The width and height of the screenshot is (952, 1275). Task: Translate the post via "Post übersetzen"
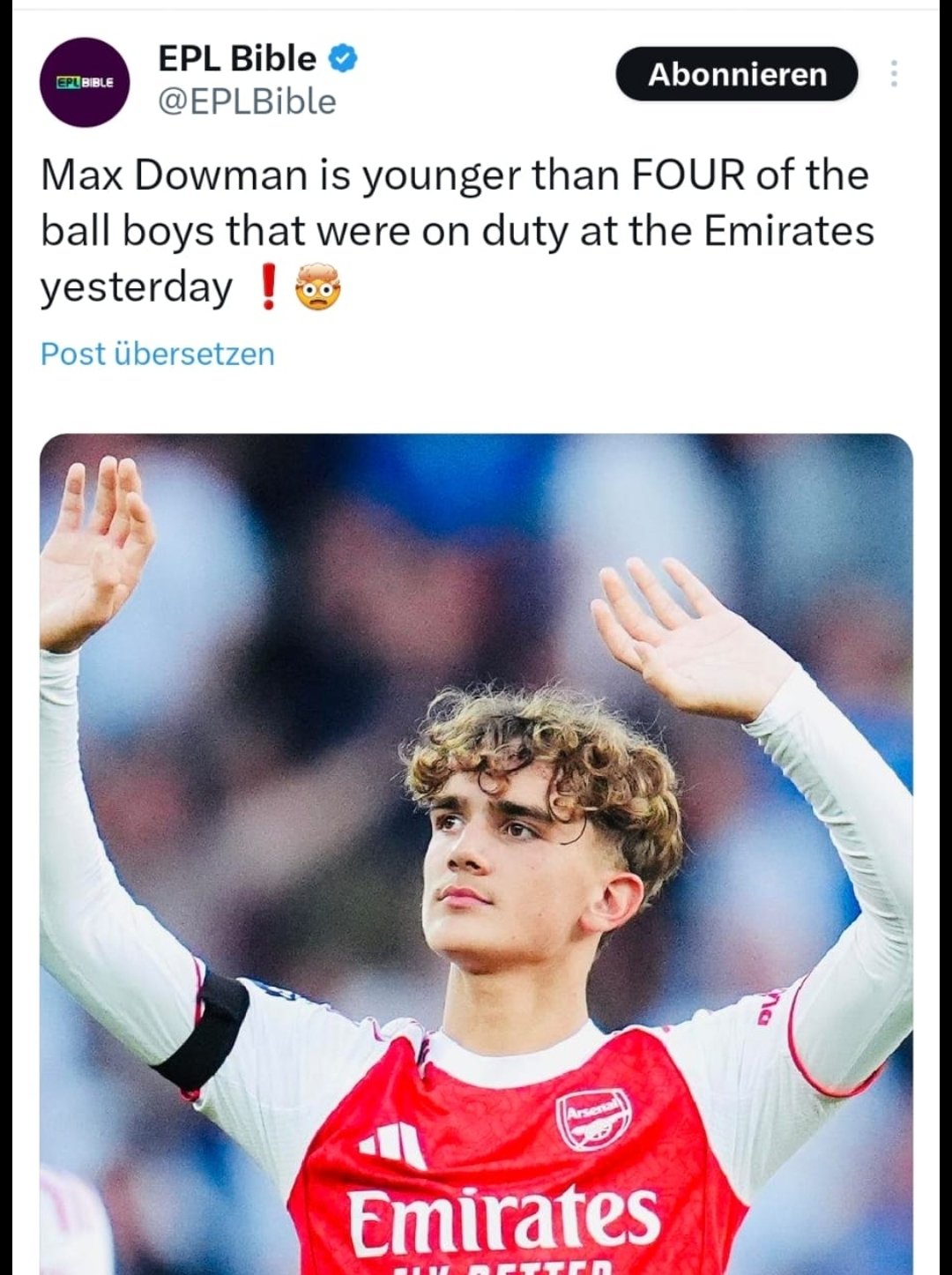click(158, 354)
